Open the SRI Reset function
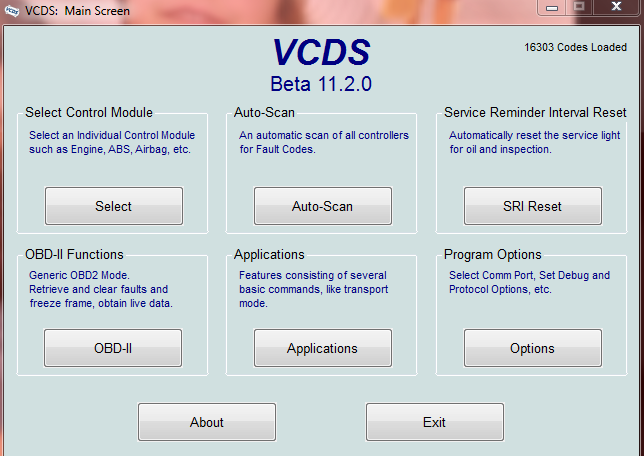Viewport: 644px width, 456px height. 533,206
